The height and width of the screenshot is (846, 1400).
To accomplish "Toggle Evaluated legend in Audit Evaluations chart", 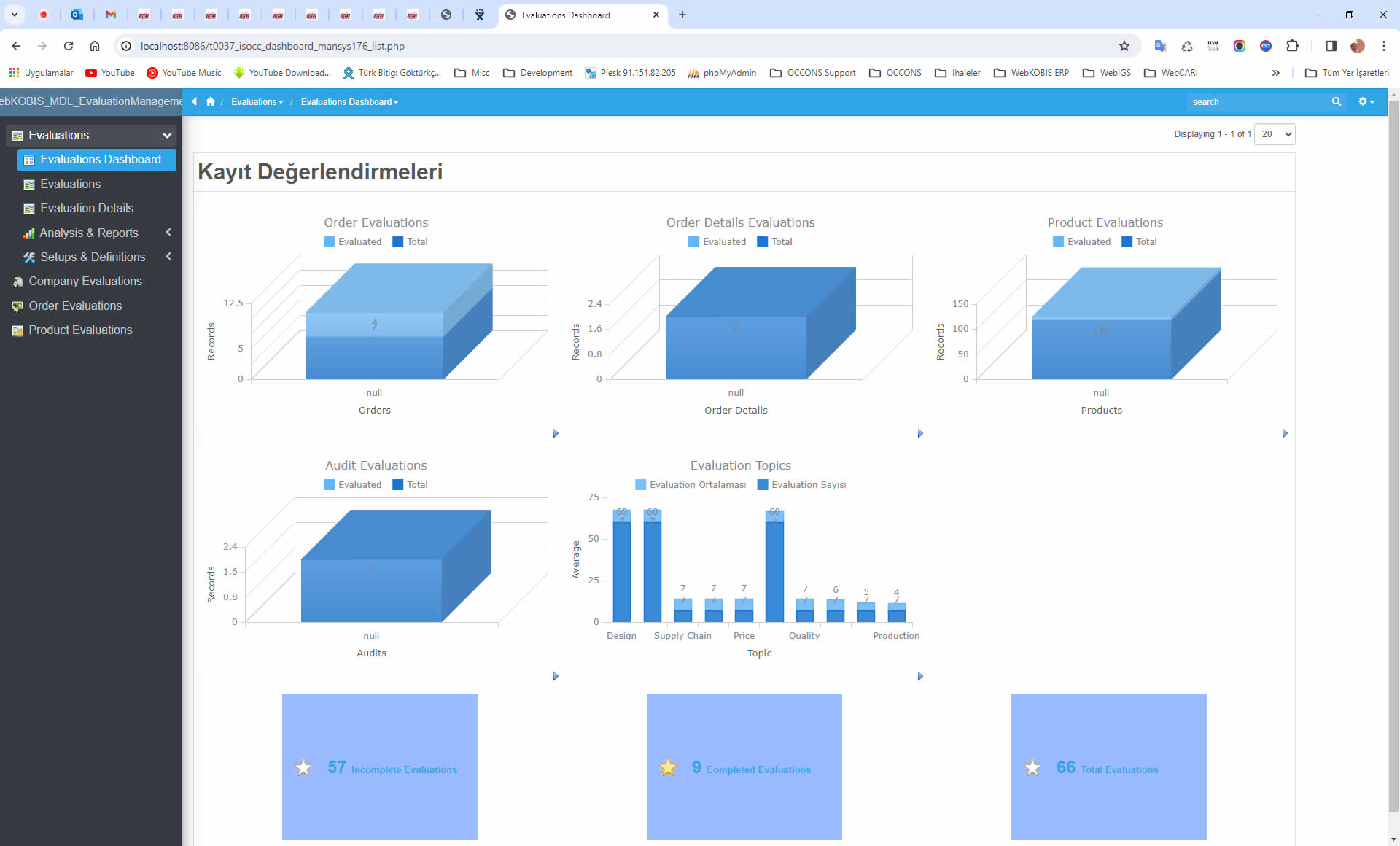I will 353,485.
